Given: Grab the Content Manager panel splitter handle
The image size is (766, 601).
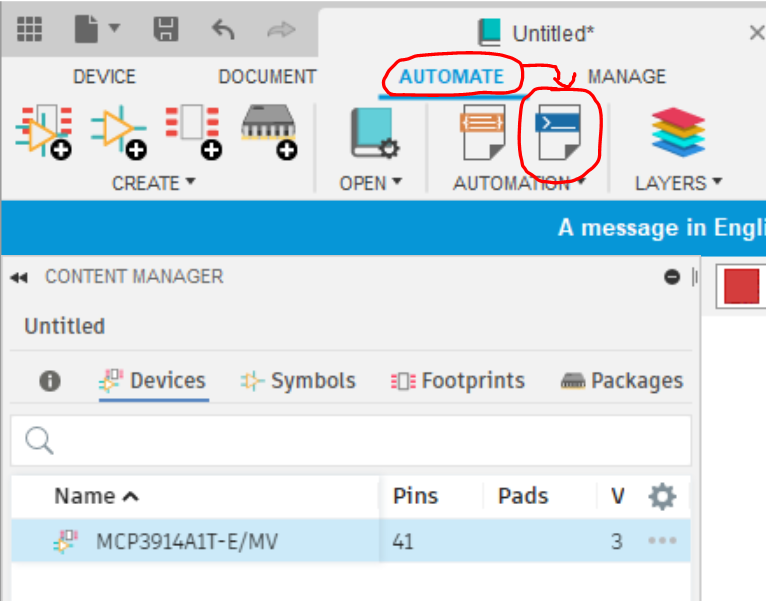Looking at the screenshot, I should [695, 277].
